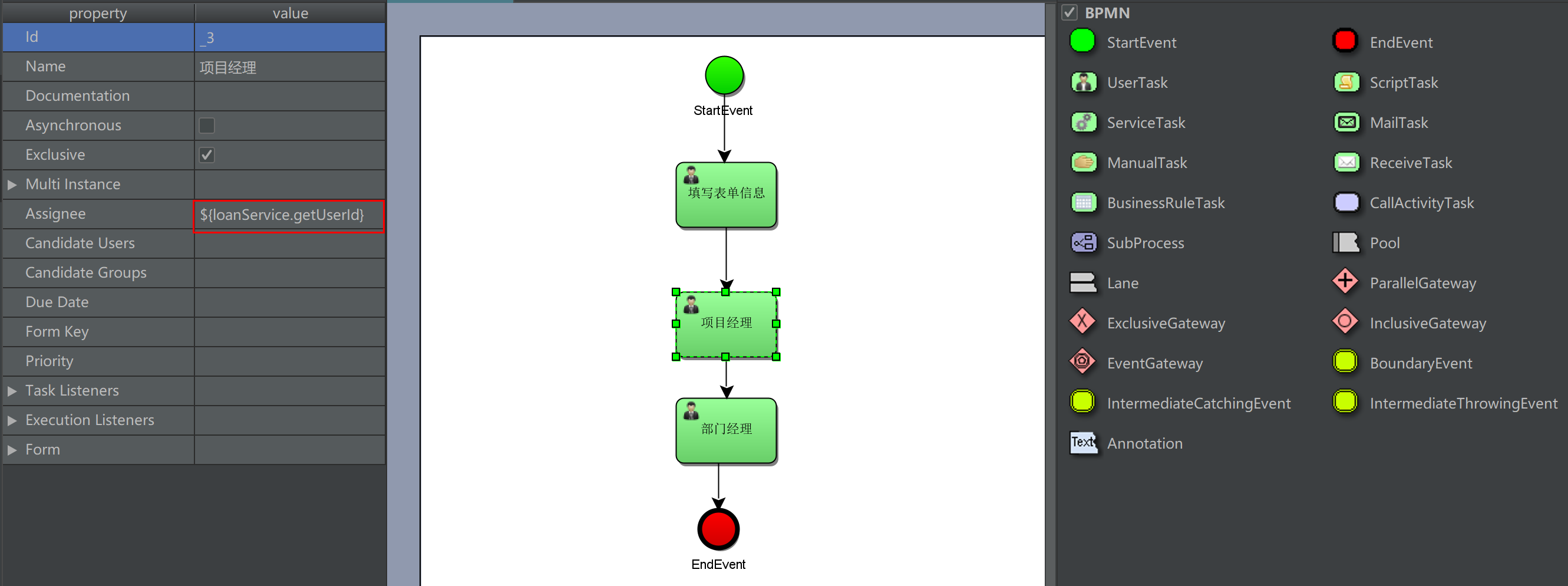Select the Documentation property label
Image resolution: width=1568 pixels, height=586 pixels.
point(77,96)
